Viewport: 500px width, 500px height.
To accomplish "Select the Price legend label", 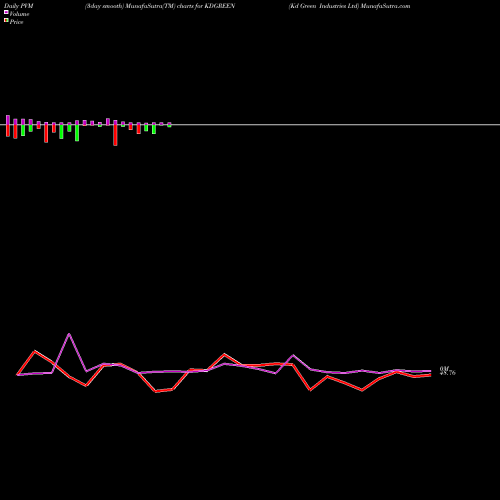I will pos(16,22).
